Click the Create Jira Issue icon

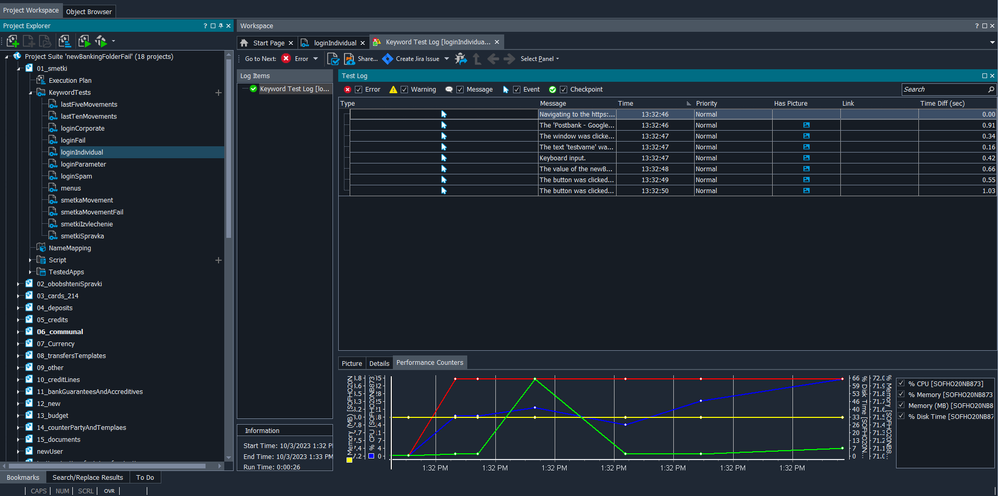tap(388, 59)
